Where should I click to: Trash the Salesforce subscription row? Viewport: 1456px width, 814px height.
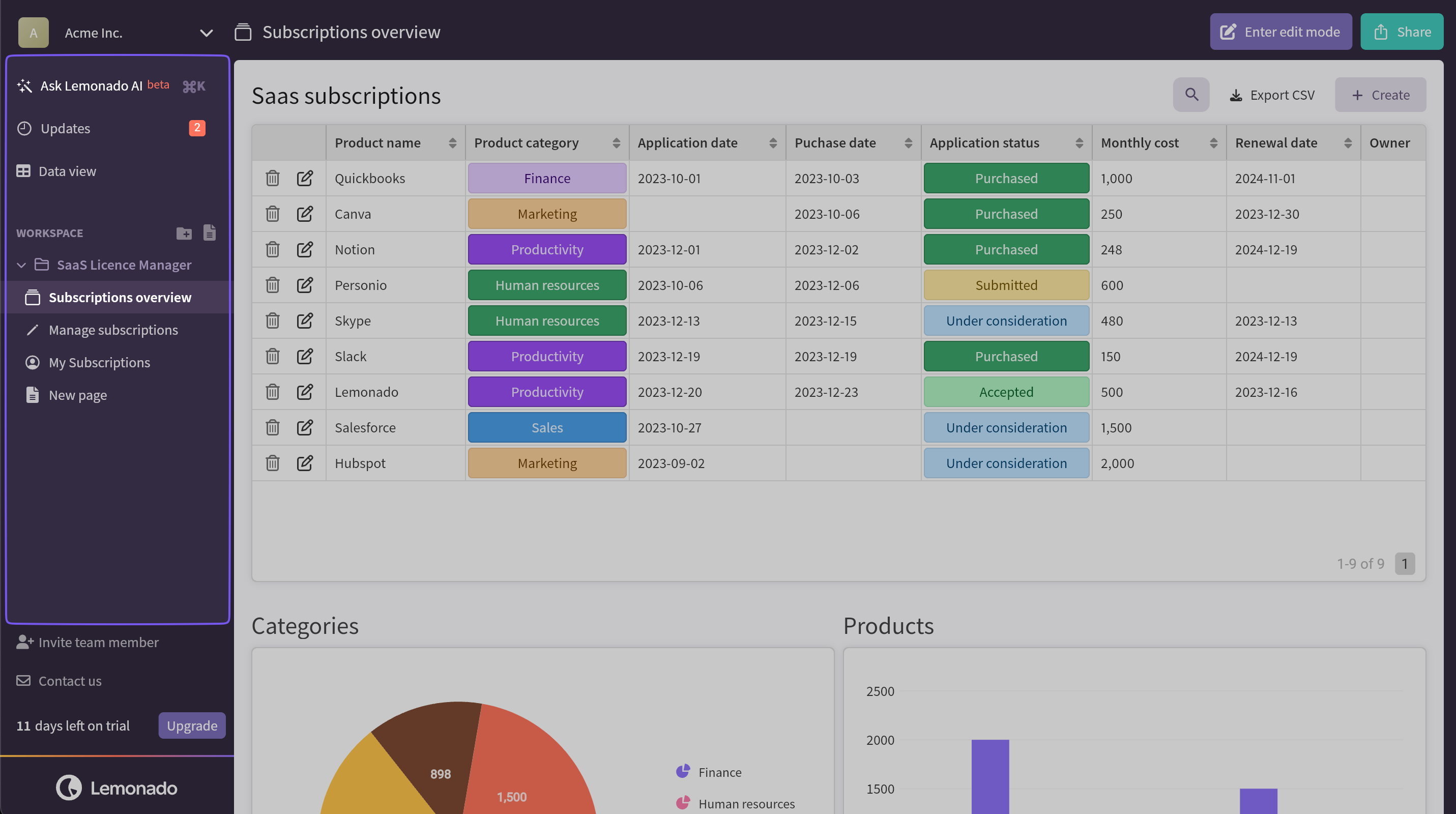click(x=273, y=427)
